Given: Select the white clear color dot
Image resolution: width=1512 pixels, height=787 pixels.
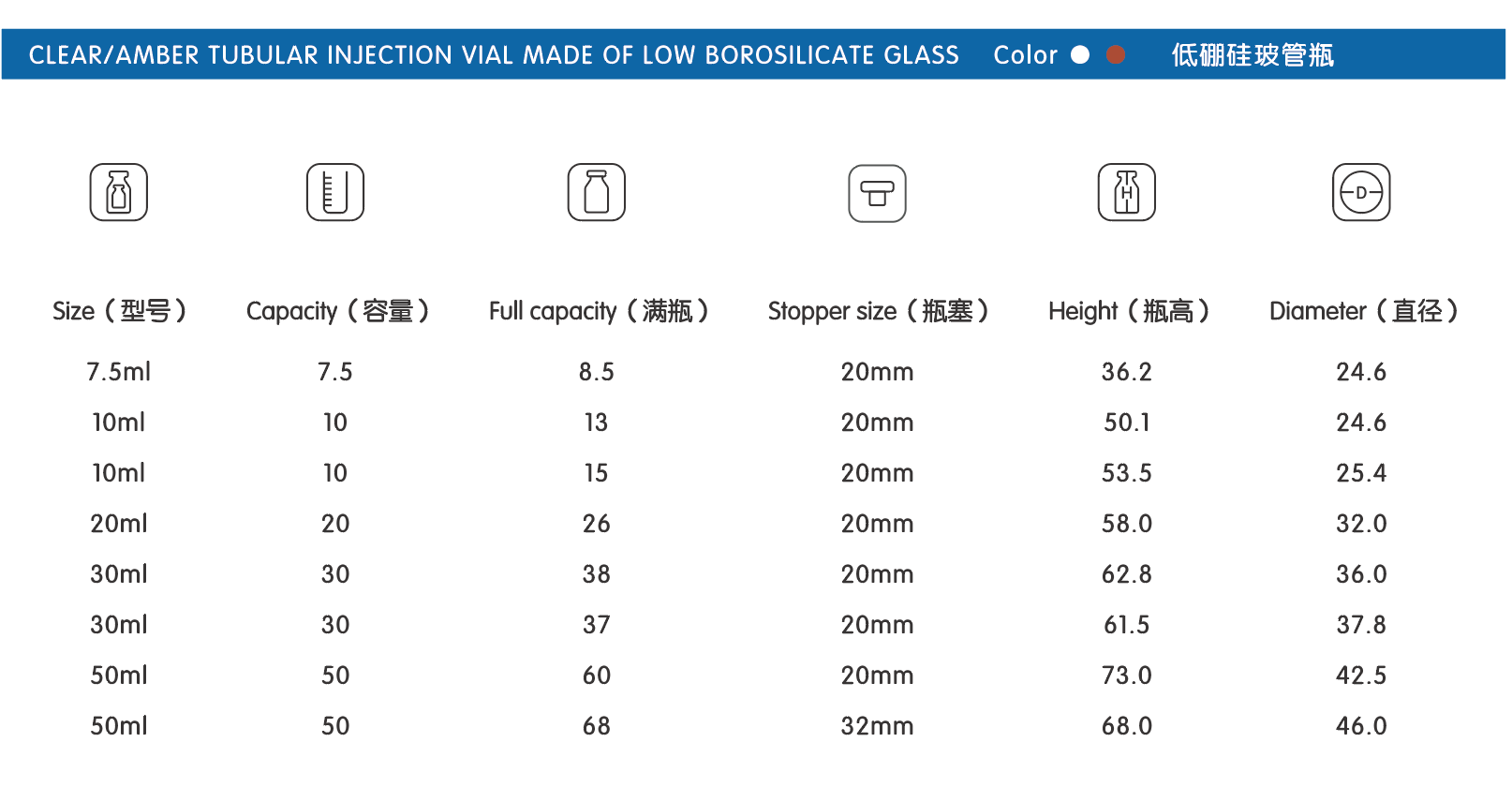Looking at the screenshot, I should 1080,54.
